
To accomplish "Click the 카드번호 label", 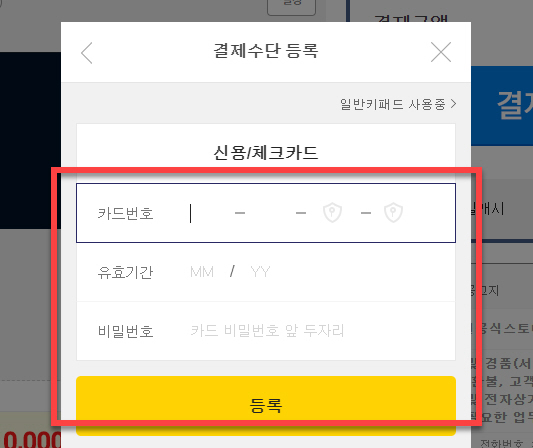I will [x=125, y=213].
